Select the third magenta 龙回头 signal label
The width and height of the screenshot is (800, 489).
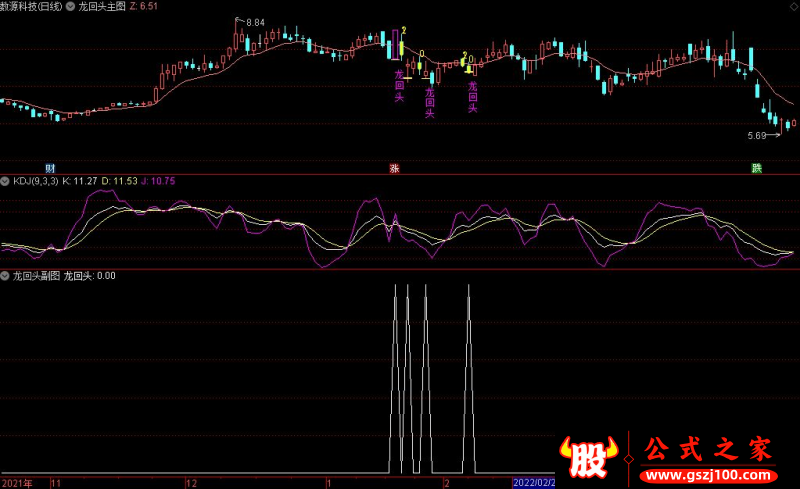(x=472, y=96)
